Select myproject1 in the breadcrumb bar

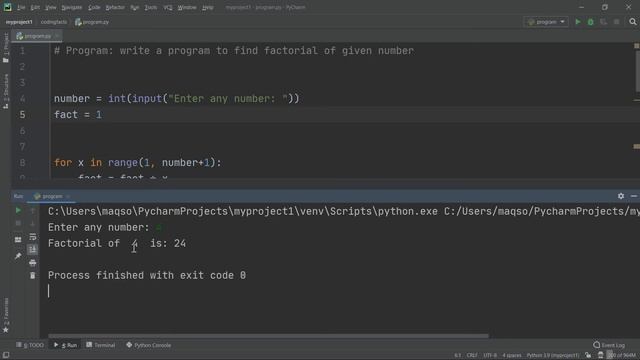pos(19,22)
